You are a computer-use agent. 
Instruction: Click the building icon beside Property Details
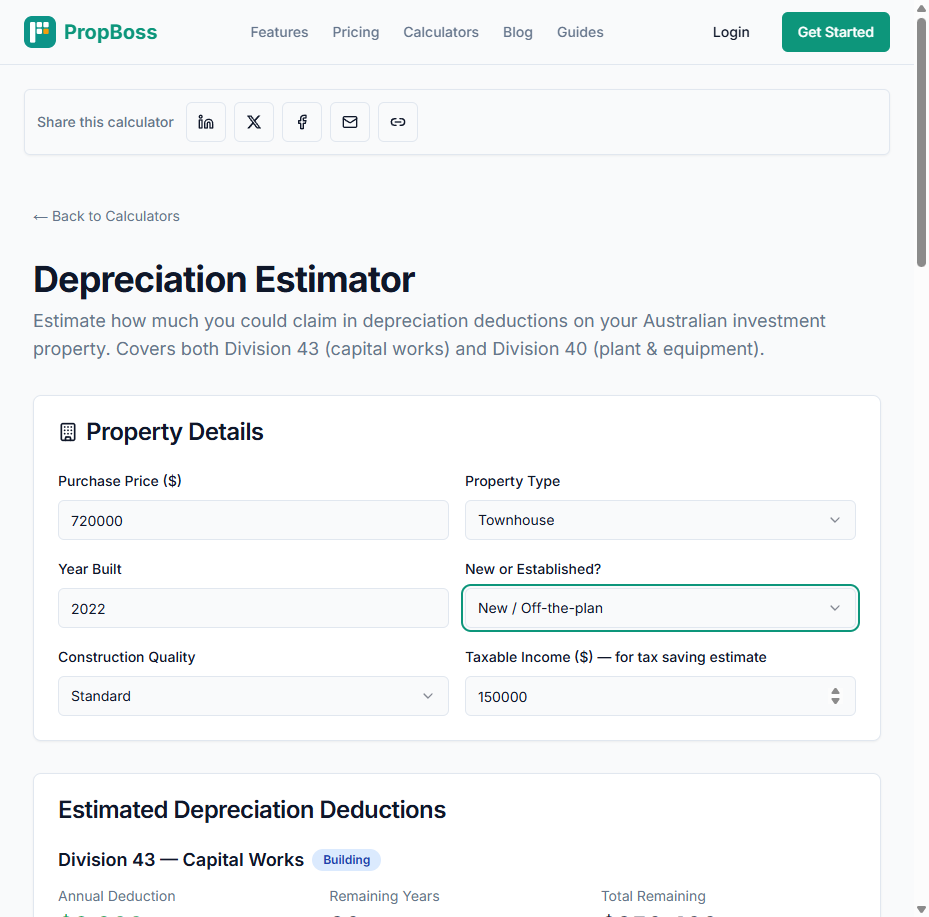pos(67,431)
